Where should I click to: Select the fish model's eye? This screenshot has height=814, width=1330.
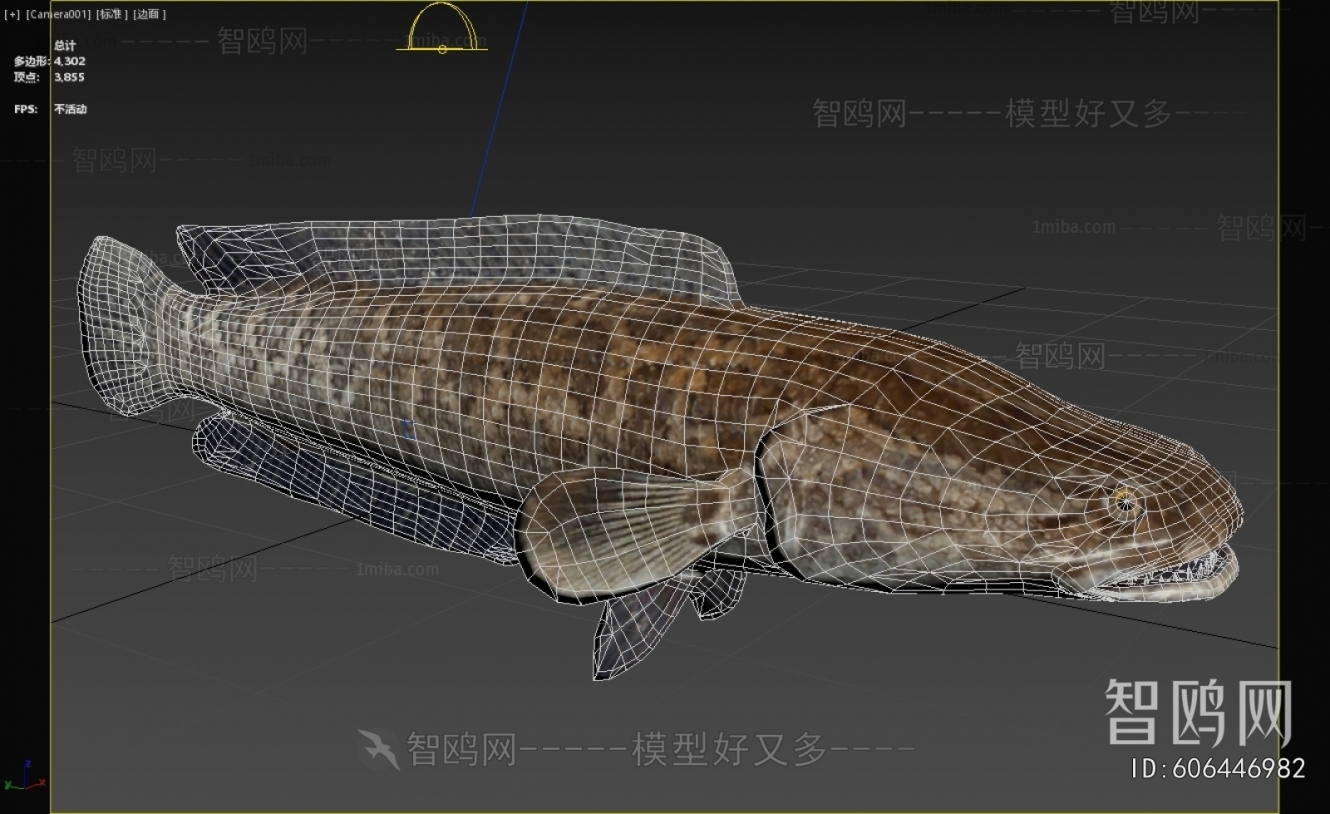(1126, 502)
